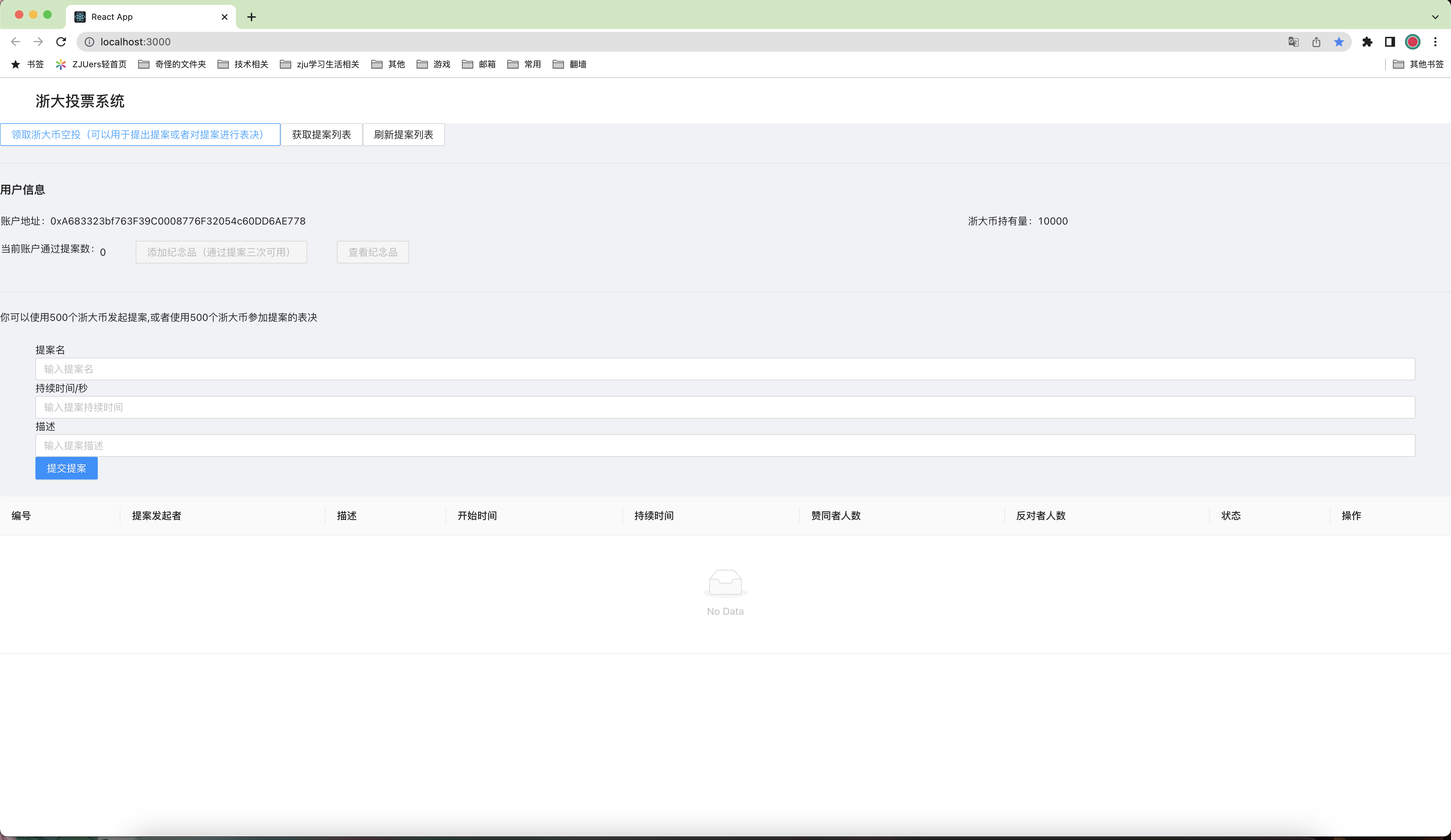The height and width of the screenshot is (840, 1451).
Task: Click the blue 提交提案 button
Action: 66,468
